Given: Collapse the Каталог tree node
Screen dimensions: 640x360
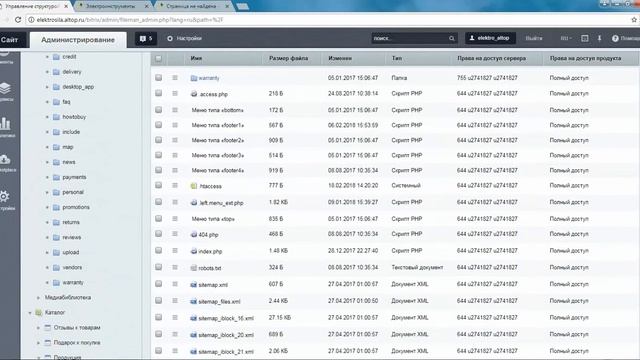Looking at the screenshot, I should tap(30, 313).
